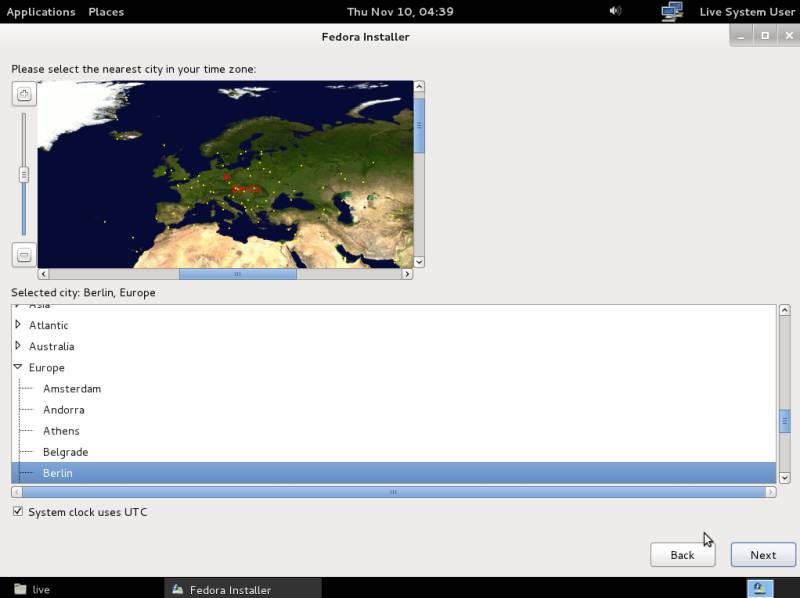Toggle the System clock uses UTC checkbox
The height and width of the screenshot is (598, 800).
pyautogui.click(x=18, y=511)
